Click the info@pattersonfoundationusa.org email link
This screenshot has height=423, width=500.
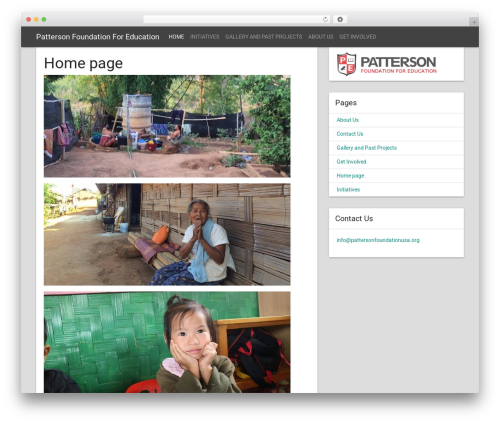pos(378,240)
